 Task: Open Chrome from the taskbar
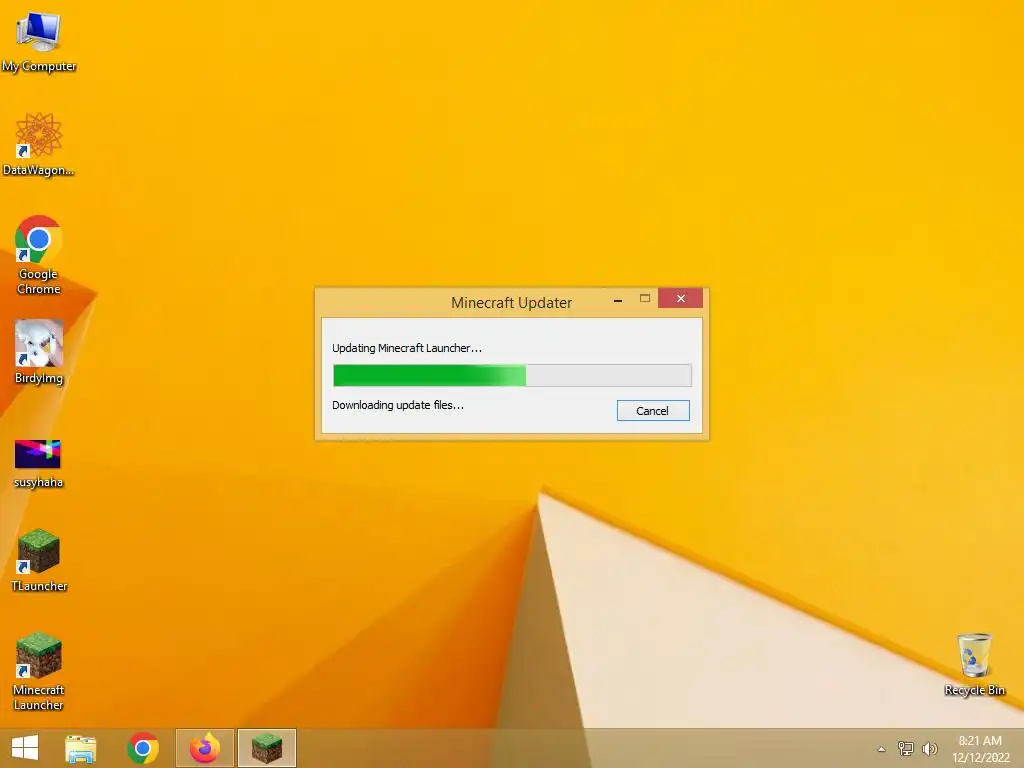(143, 748)
